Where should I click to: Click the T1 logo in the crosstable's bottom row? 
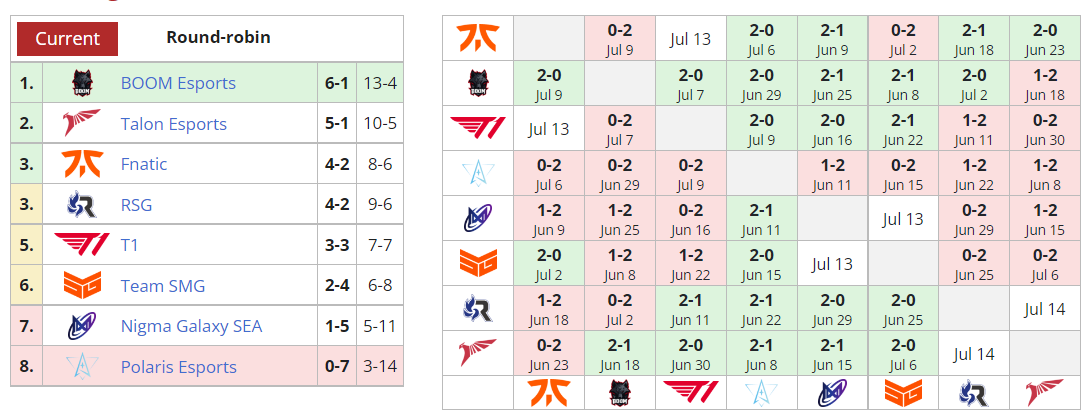coord(690,393)
